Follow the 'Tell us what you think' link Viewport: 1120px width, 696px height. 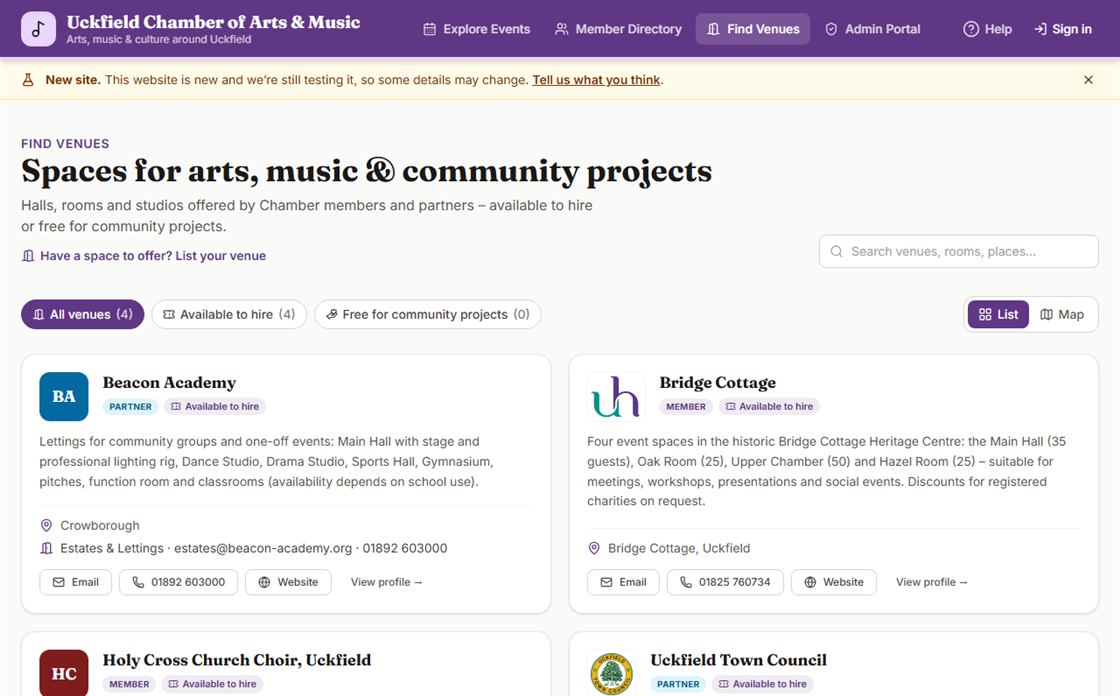coord(596,80)
